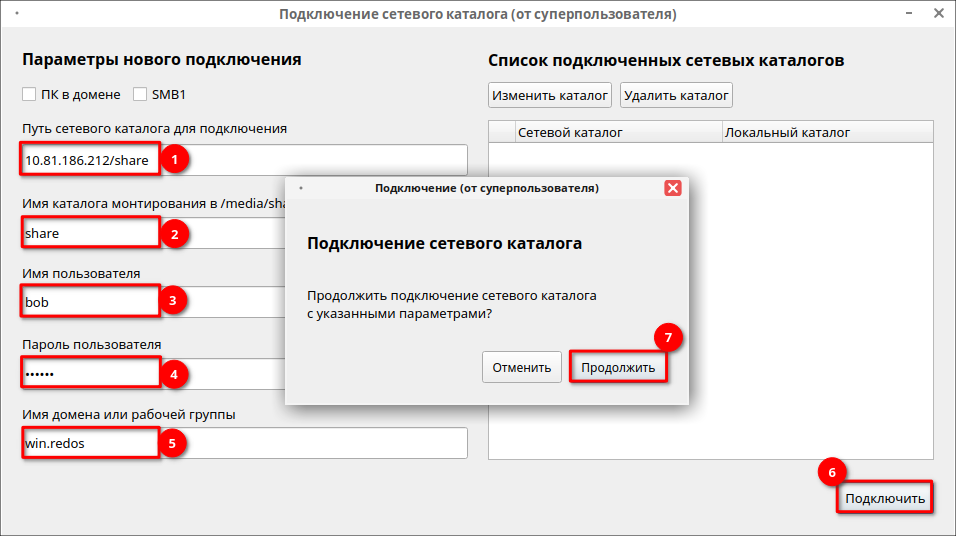Toggle the SMB1 checkbox
The height and width of the screenshot is (536, 956).
tap(140, 95)
